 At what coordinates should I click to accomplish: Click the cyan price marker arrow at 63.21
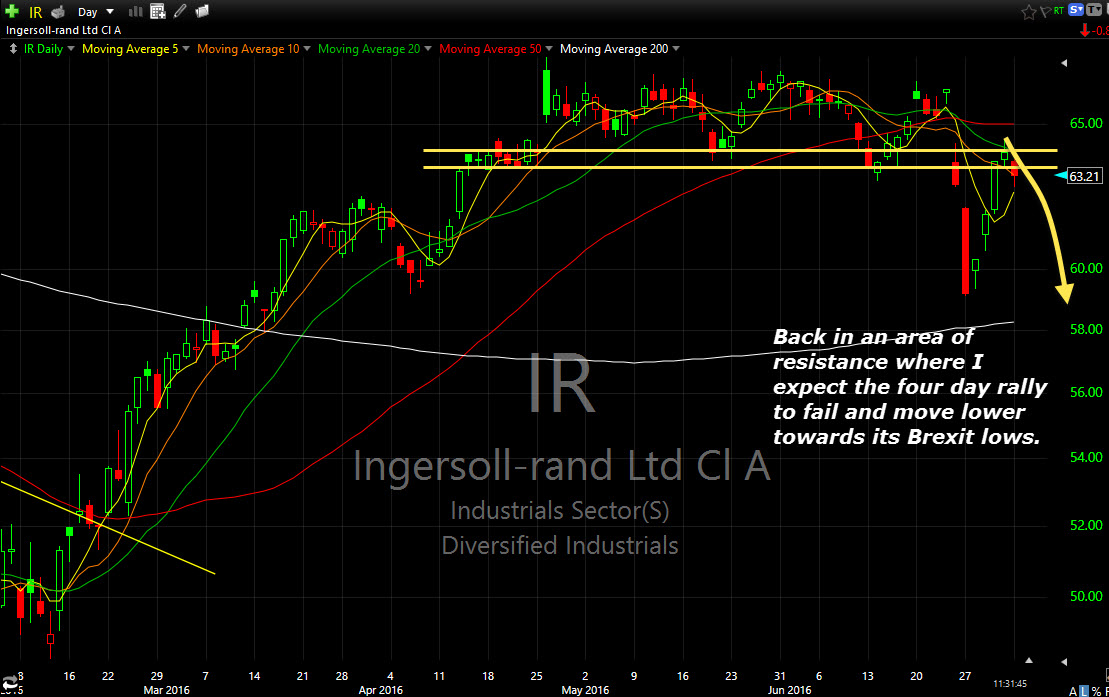(1061, 175)
